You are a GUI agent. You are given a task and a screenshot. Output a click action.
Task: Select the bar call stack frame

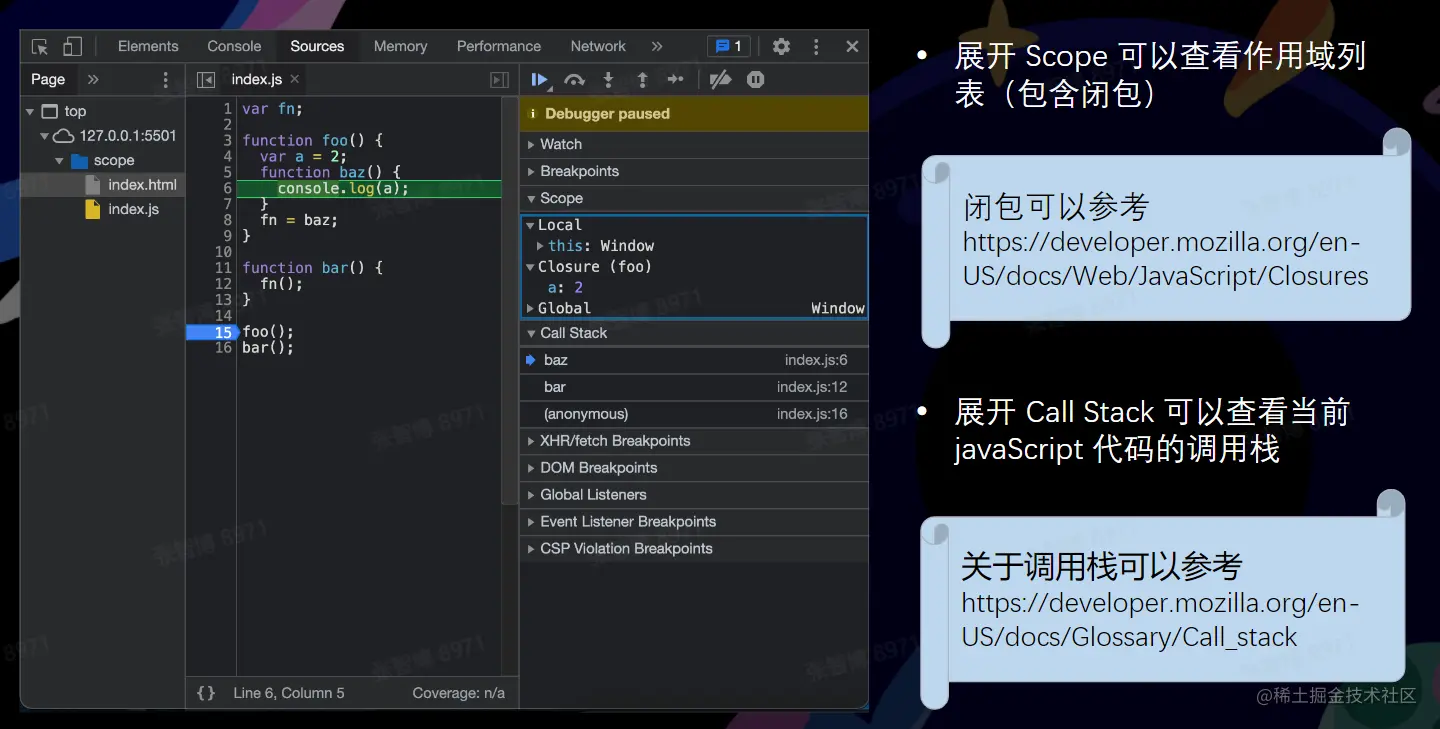pos(694,387)
